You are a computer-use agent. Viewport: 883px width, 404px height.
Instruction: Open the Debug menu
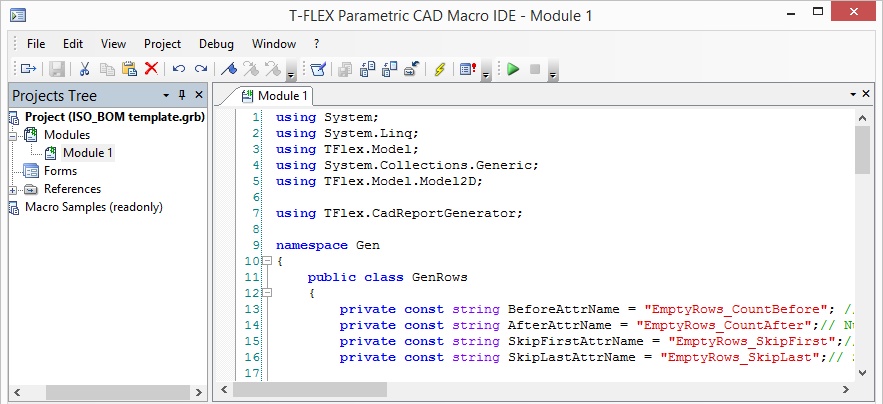tap(216, 44)
